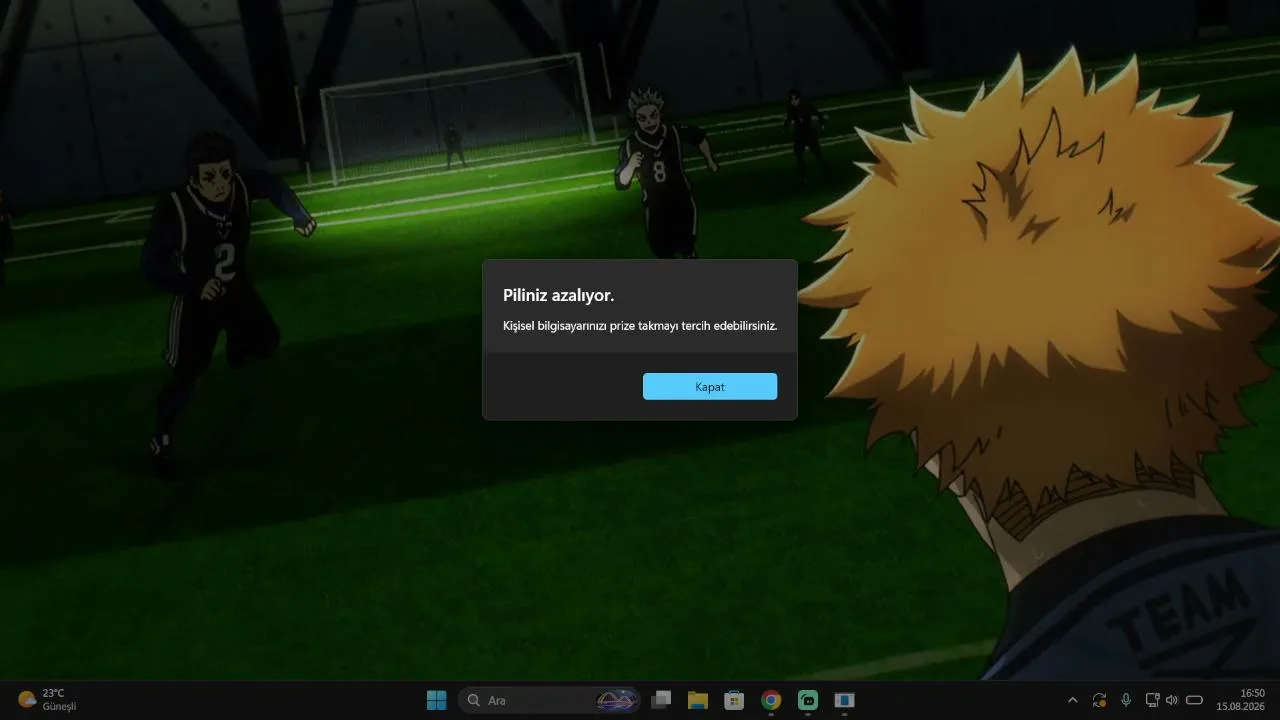Click the taskbar search box labeled Ara

click(x=550, y=700)
